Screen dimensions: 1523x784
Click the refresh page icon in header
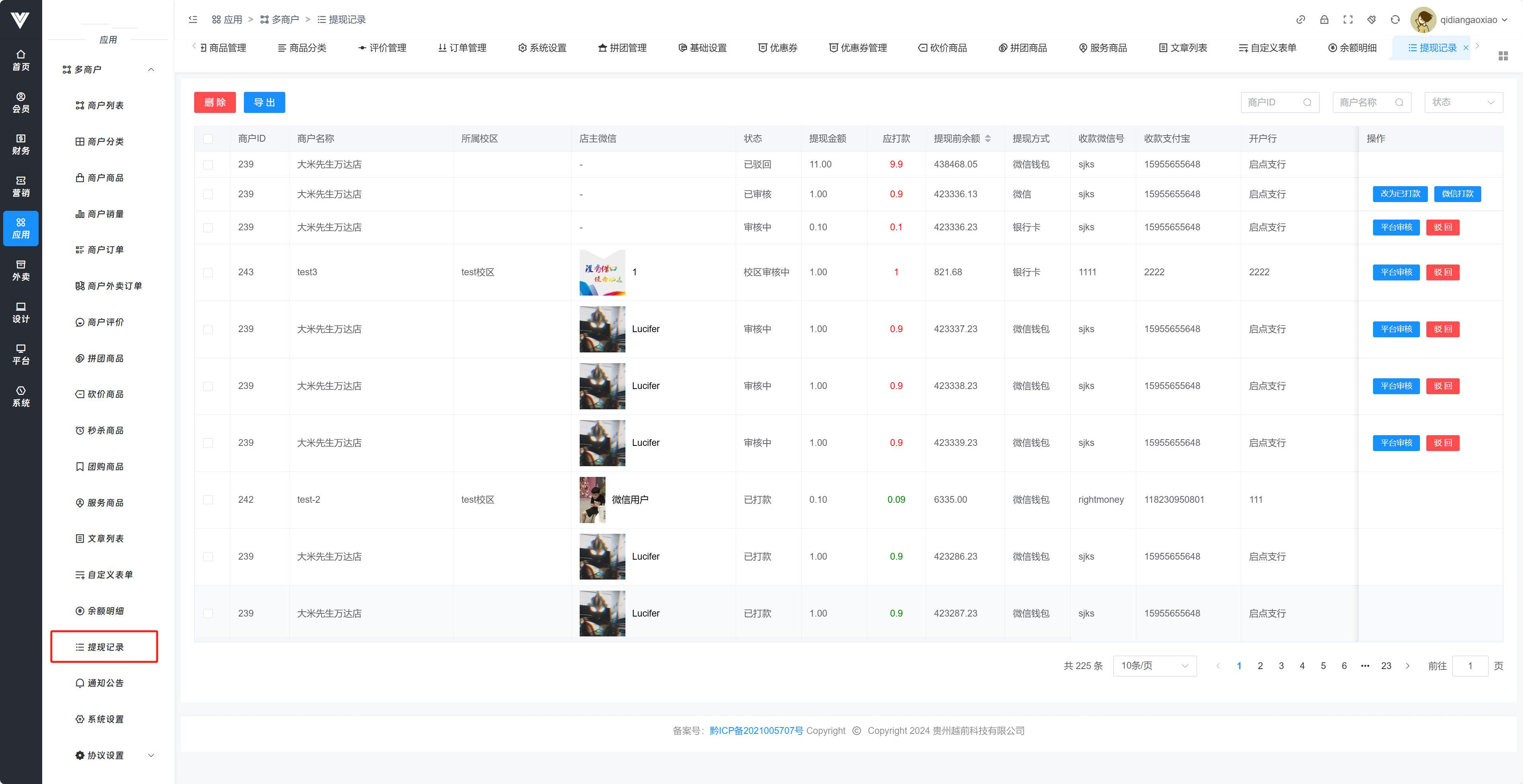tap(1395, 19)
